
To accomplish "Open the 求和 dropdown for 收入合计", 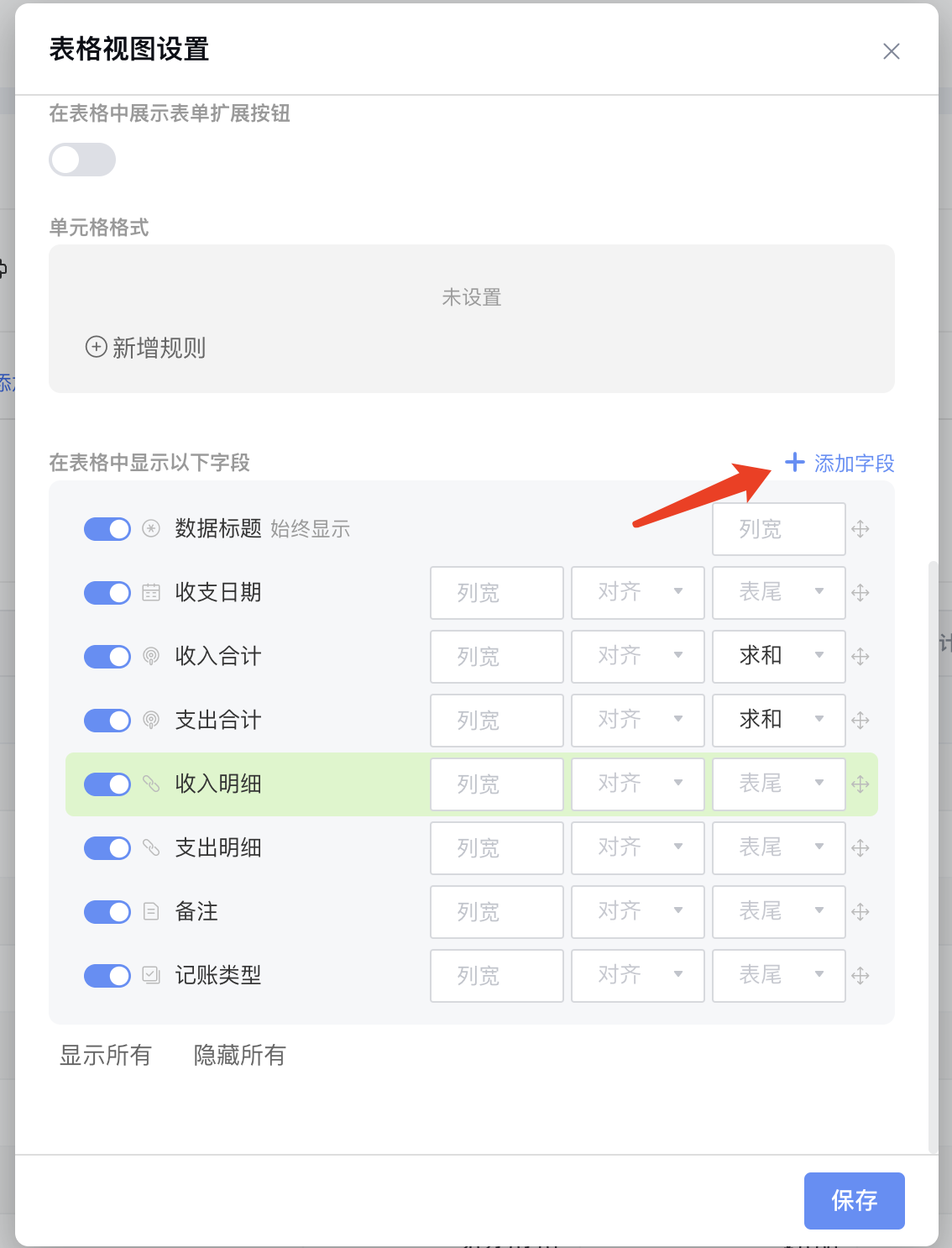I will click(x=779, y=657).
